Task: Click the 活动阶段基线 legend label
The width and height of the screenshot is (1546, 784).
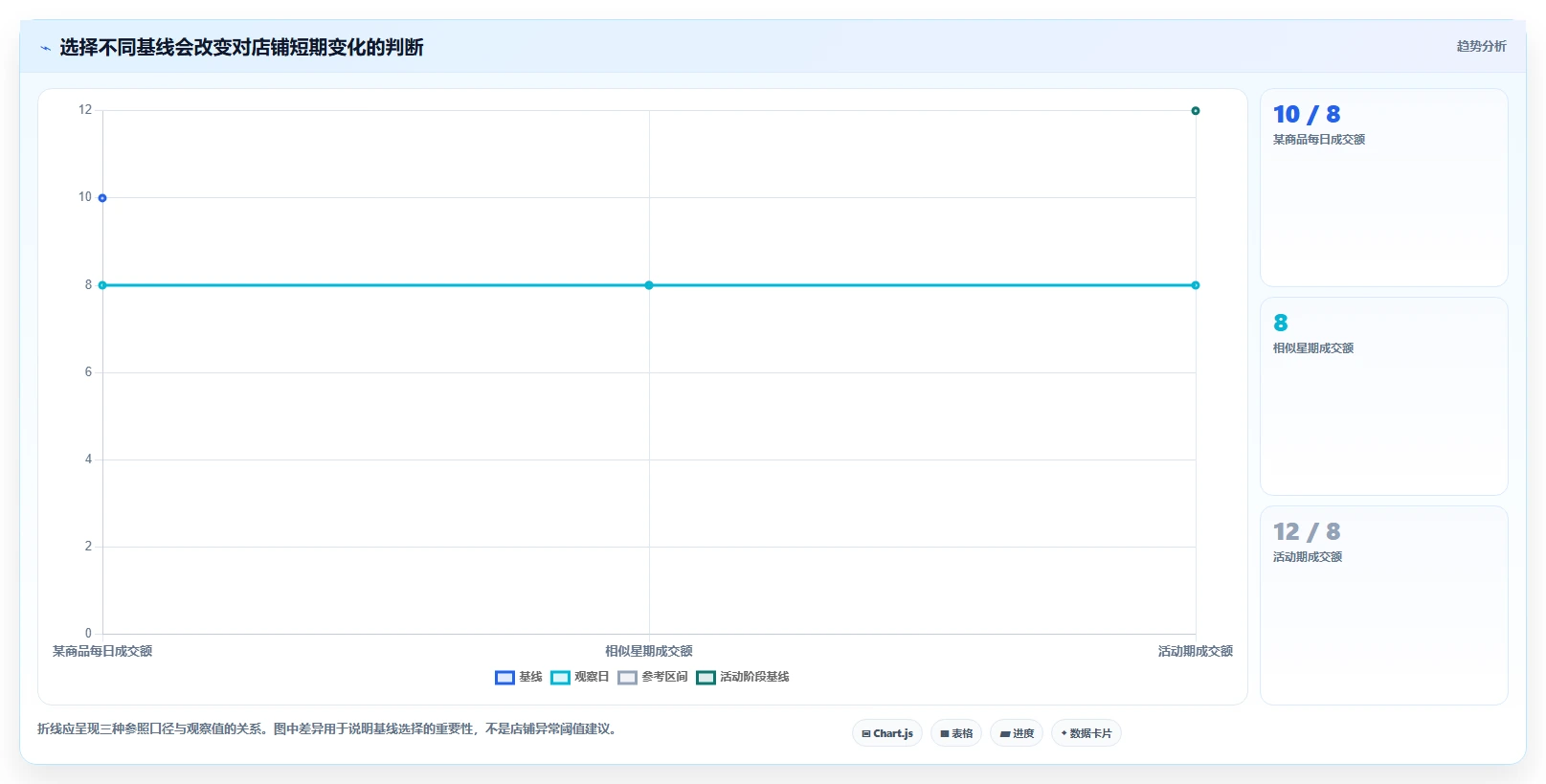Action: [x=754, y=677]
